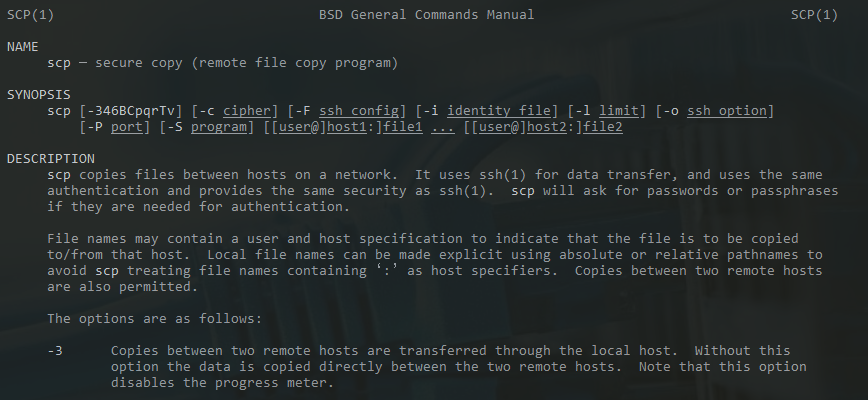868x400 pixels.
Task: Click the DESCRIPTION section heading
Action: [x=51, y=159]
